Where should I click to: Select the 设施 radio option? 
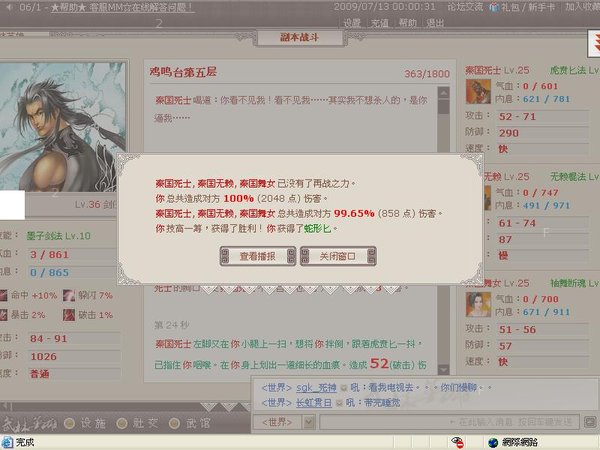coord(69,423)
